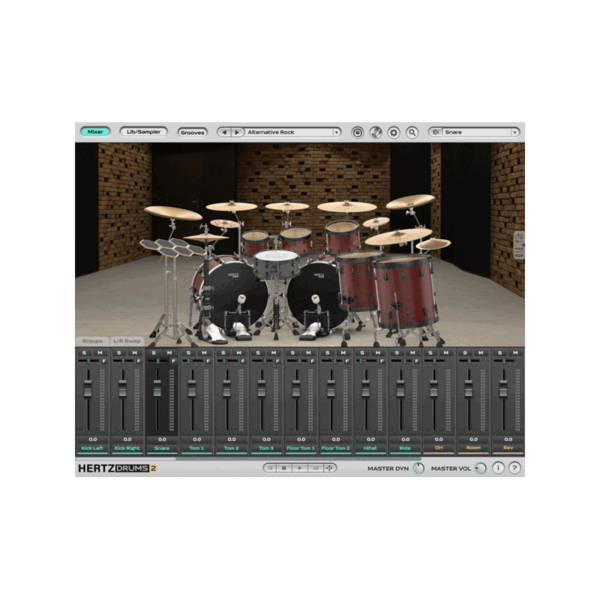
Task: Click the Alternative Rock preset name field
Action: (x=289, y=132)
